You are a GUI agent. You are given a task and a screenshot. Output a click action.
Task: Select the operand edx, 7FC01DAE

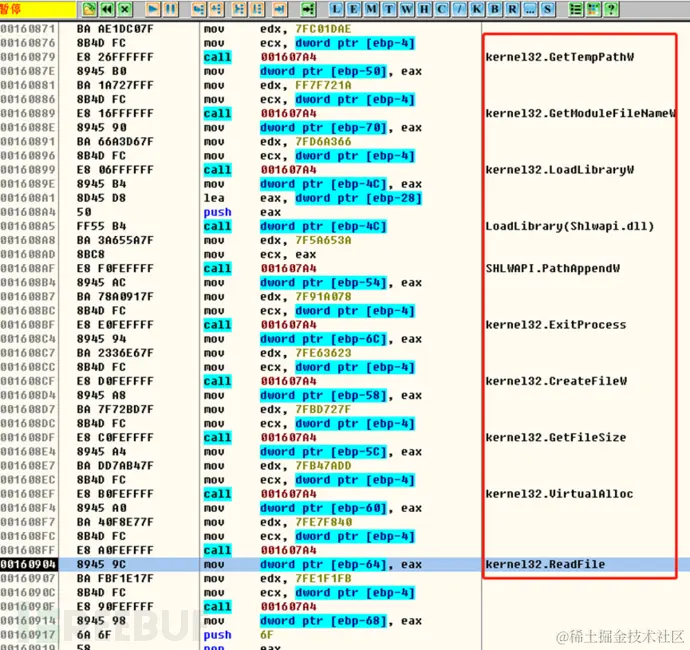coord(305,29)
